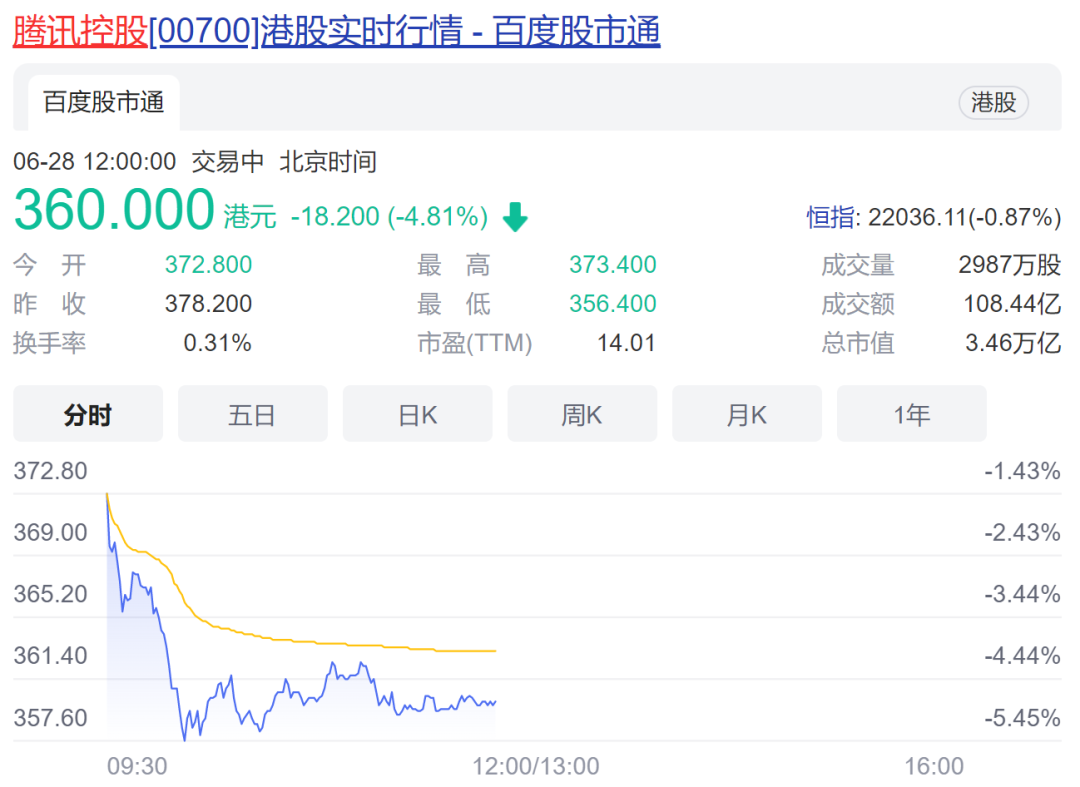The height and width of the screenshot is (787, 1080).
Task: Click the current price 360.000
Action: 114,211
